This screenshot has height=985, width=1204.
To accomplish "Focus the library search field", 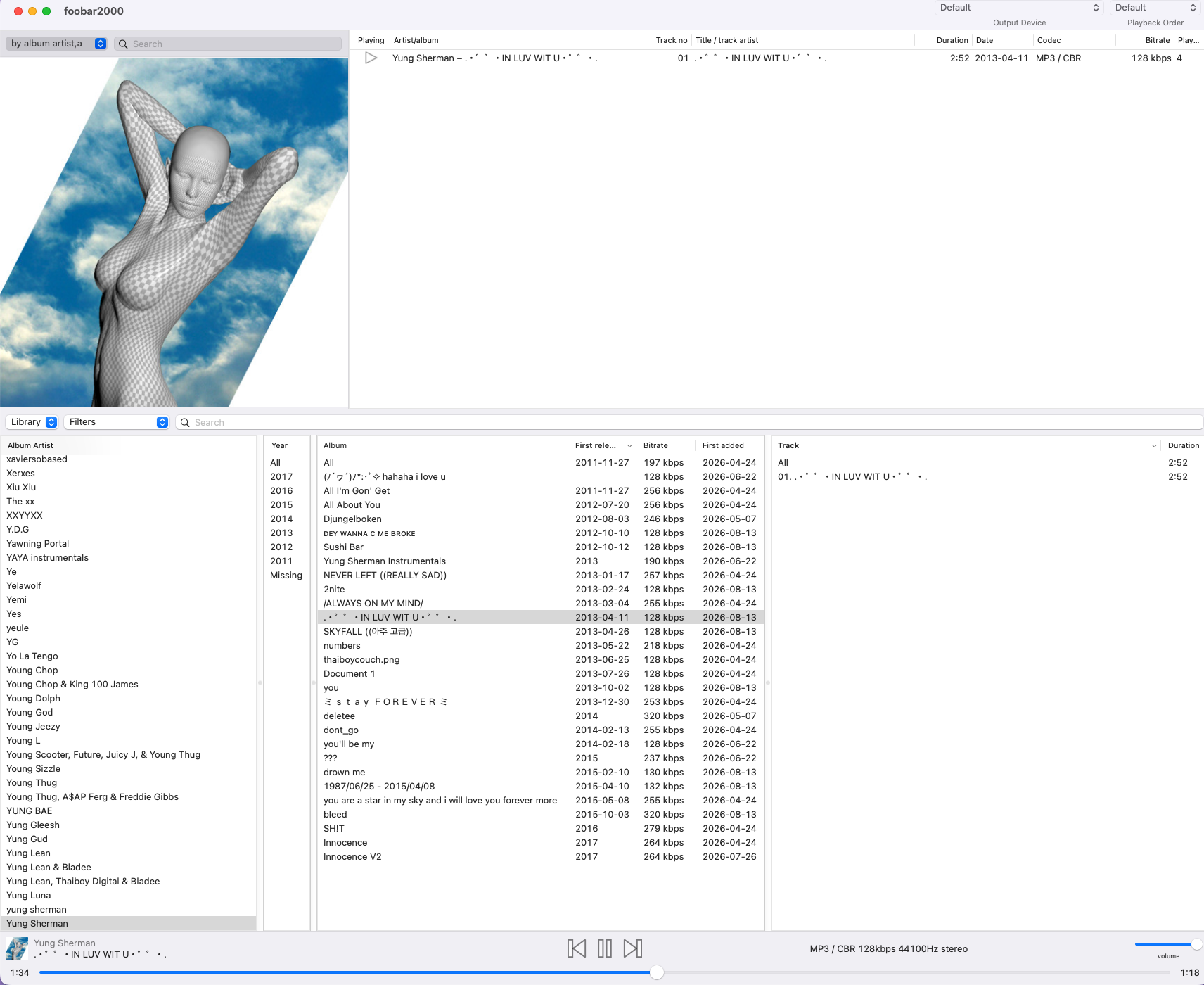I will (x=689, y=422).
